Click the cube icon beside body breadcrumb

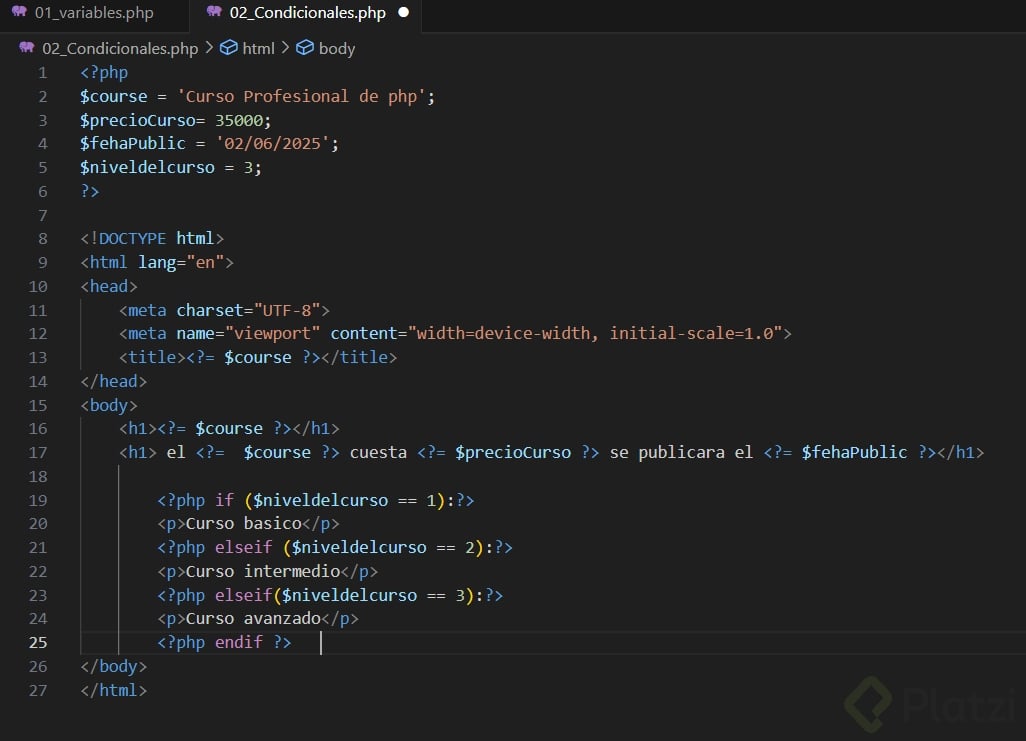pyautogui.click(x=305, y=48)
